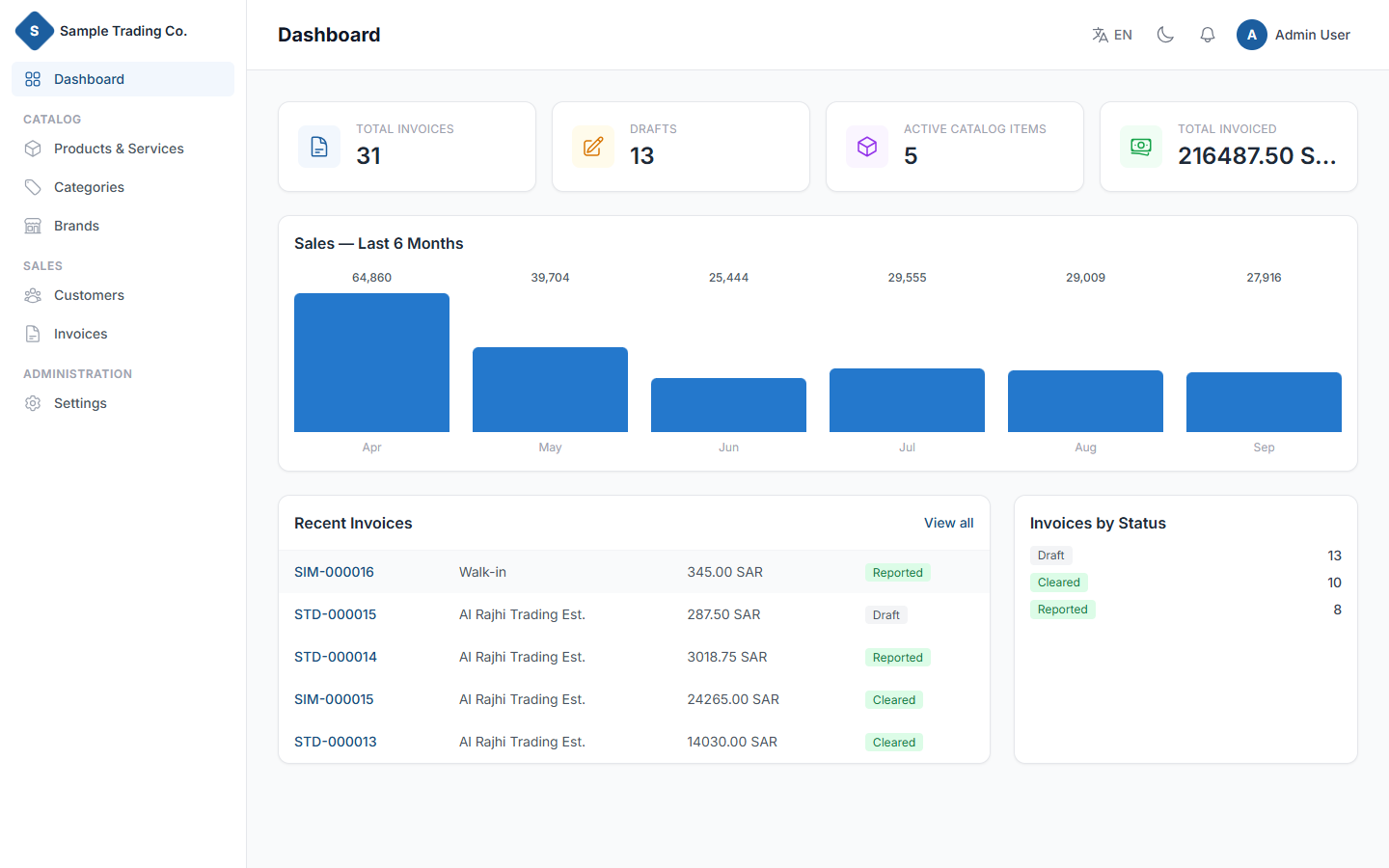Click the Drafts pencil icon
Image resolution: width=1389 pixels, height=868 pixels.
(x=593, y=147)
